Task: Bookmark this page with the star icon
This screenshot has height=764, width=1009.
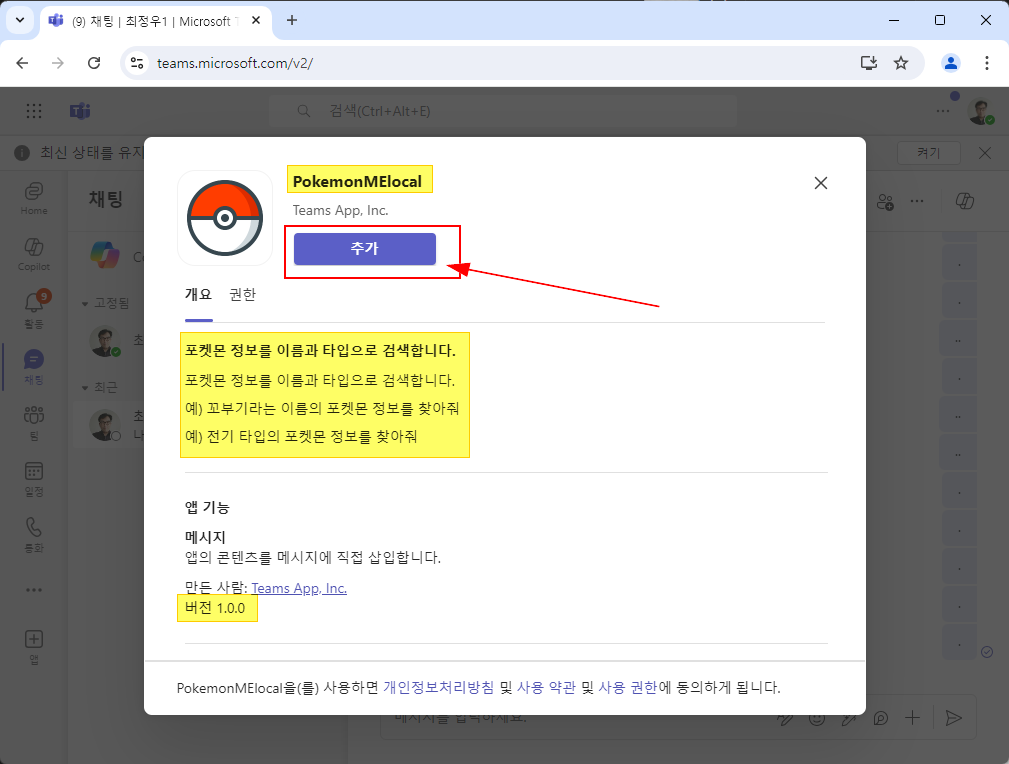Action: [901, 63]
